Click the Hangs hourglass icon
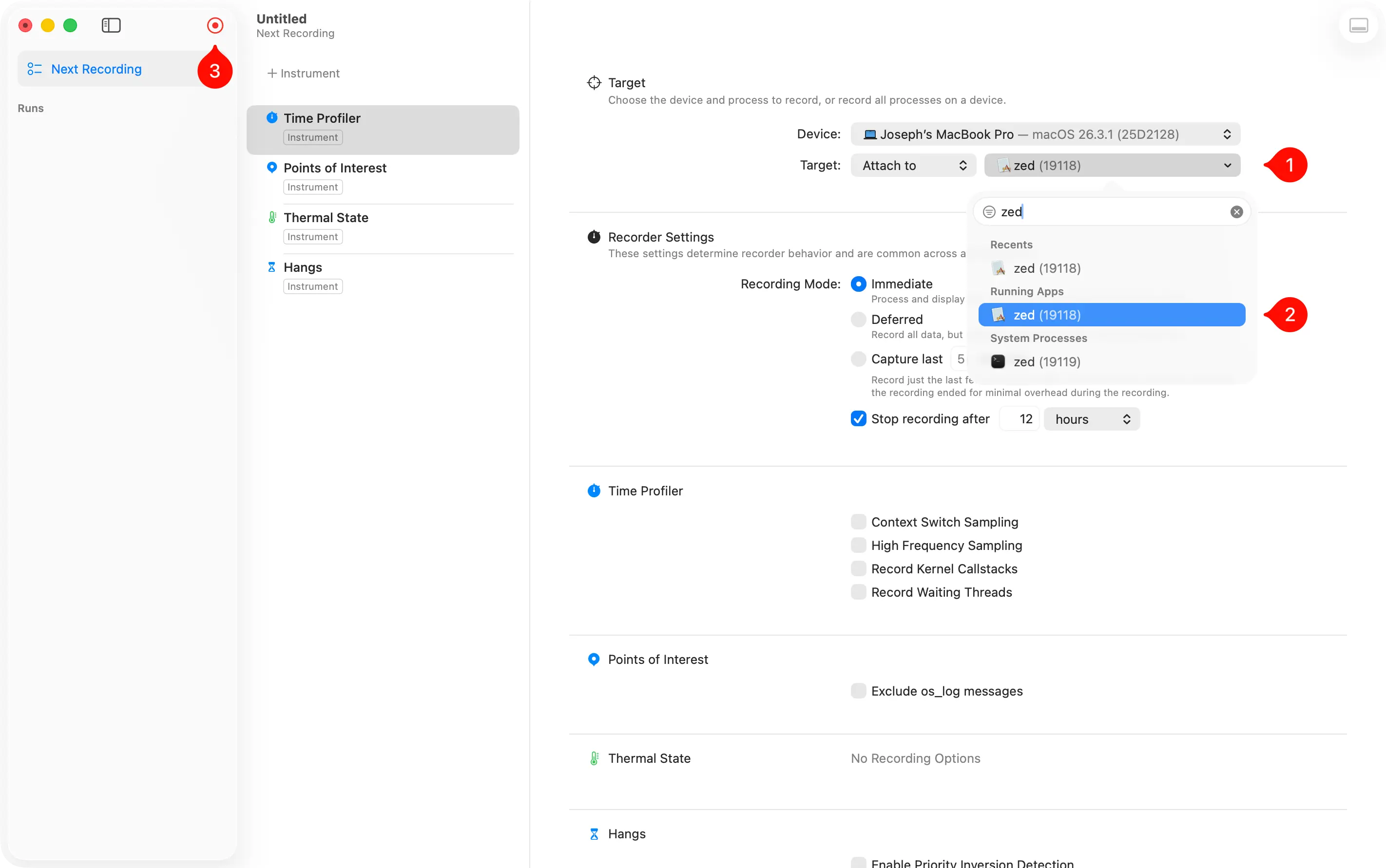 [x=271, y=266]
